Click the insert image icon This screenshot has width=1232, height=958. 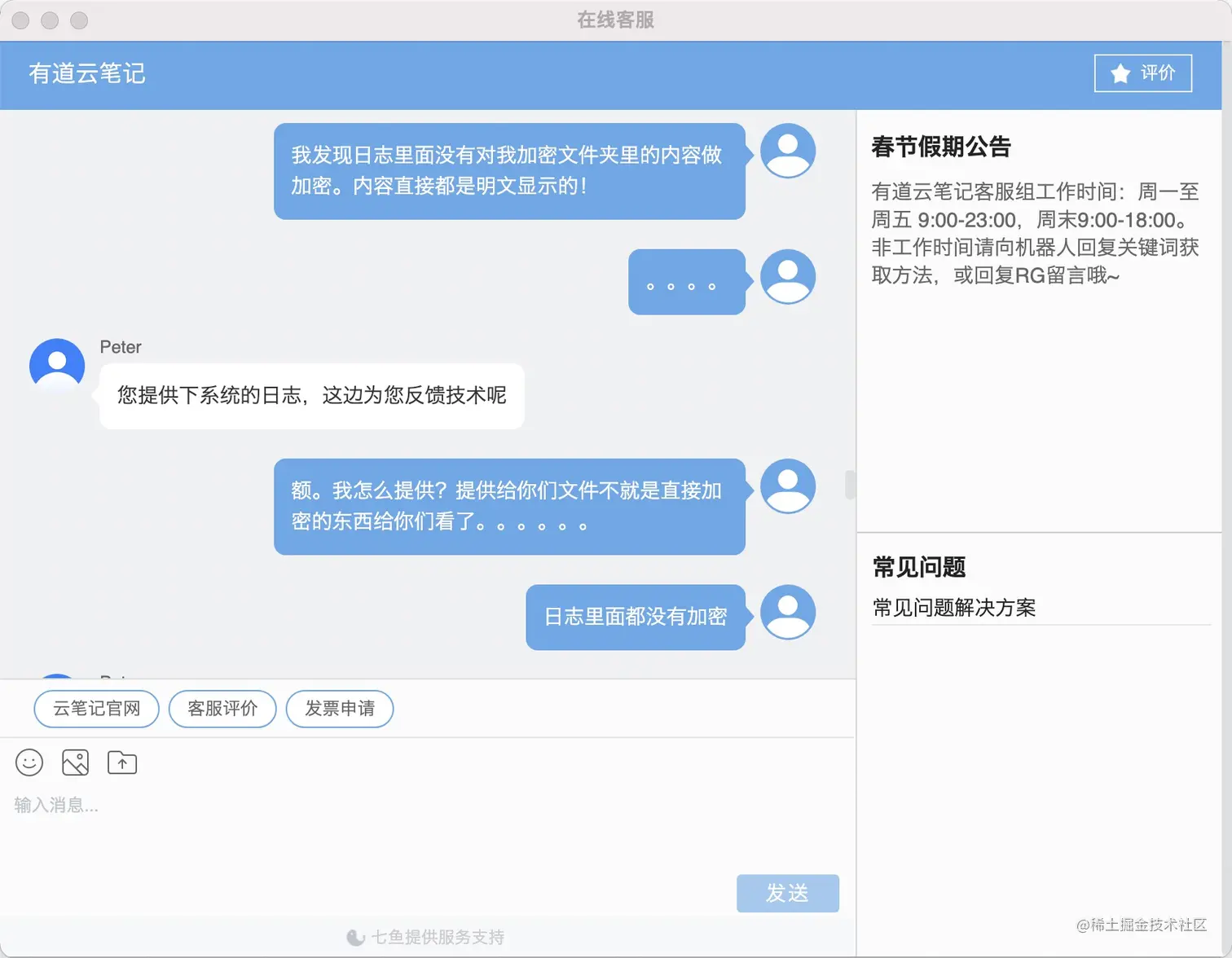(76, 762)
